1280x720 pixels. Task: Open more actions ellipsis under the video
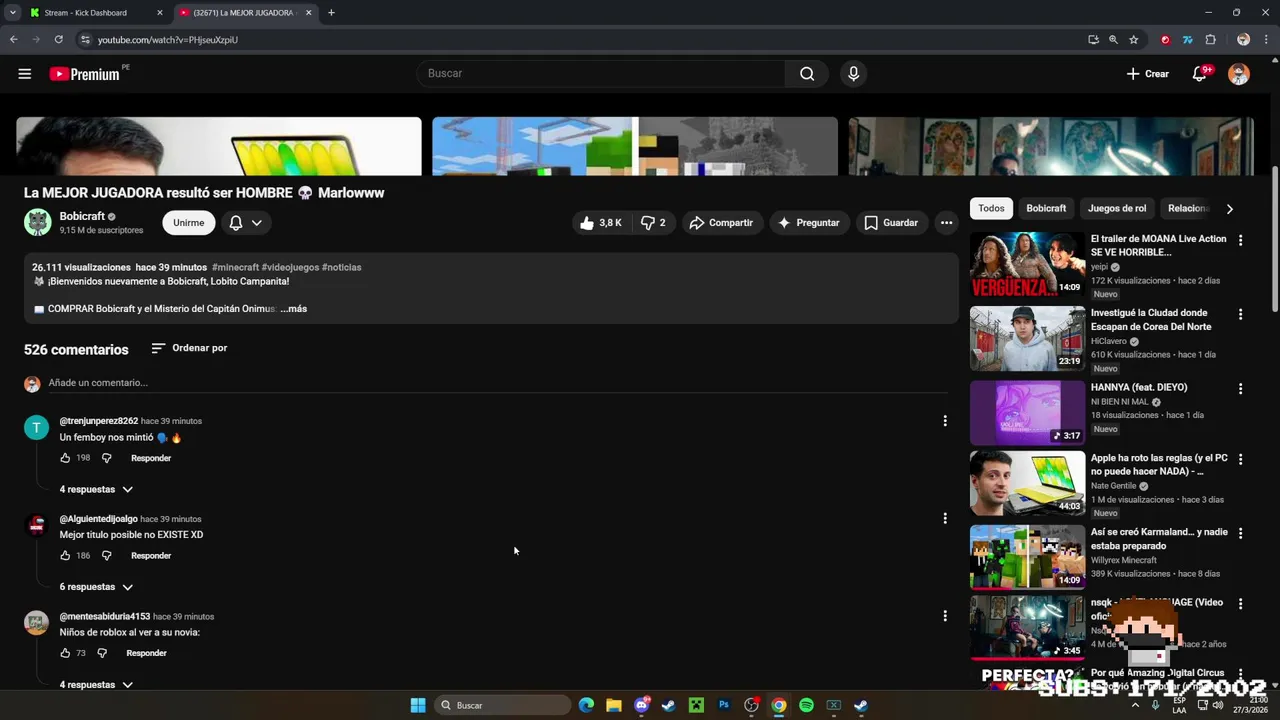click(946, 223)
